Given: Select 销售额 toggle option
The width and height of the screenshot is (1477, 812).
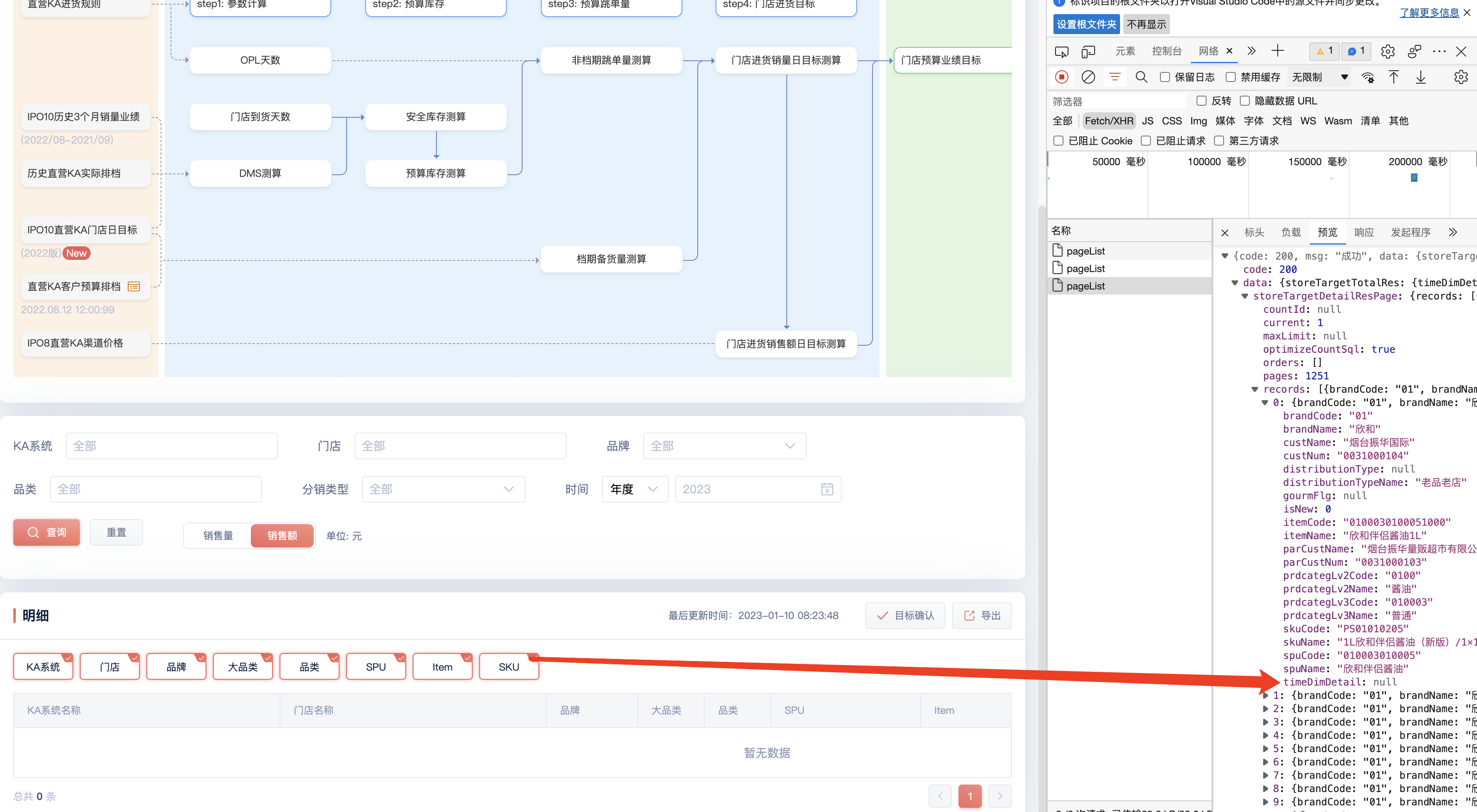Looking at the screenshot, I should [282, 536].
